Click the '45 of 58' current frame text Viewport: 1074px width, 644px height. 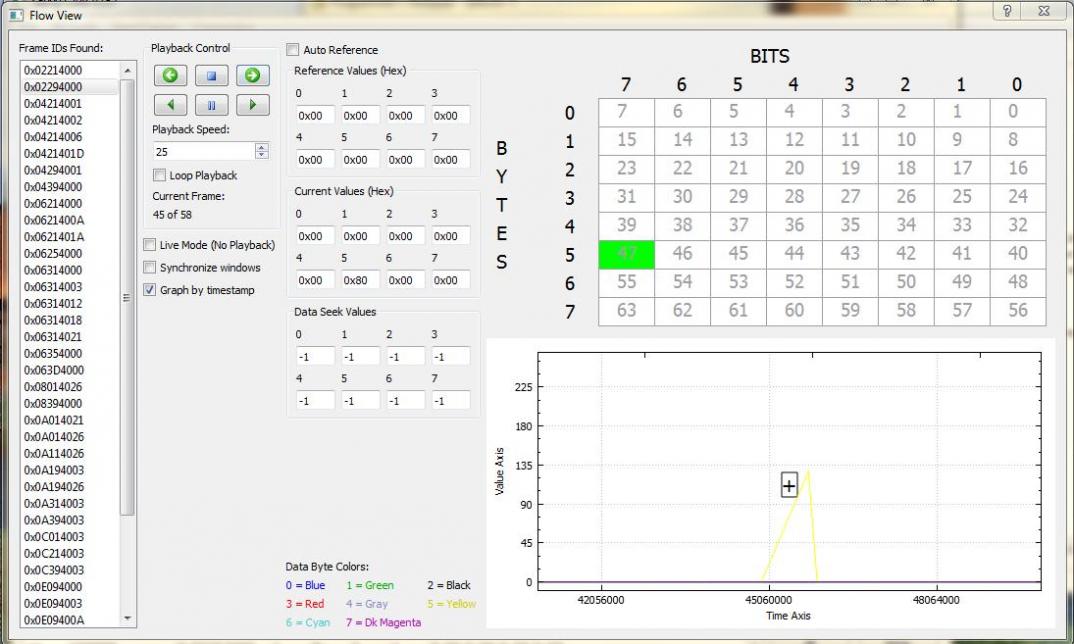pyautogui.click(x=172, y=214)
